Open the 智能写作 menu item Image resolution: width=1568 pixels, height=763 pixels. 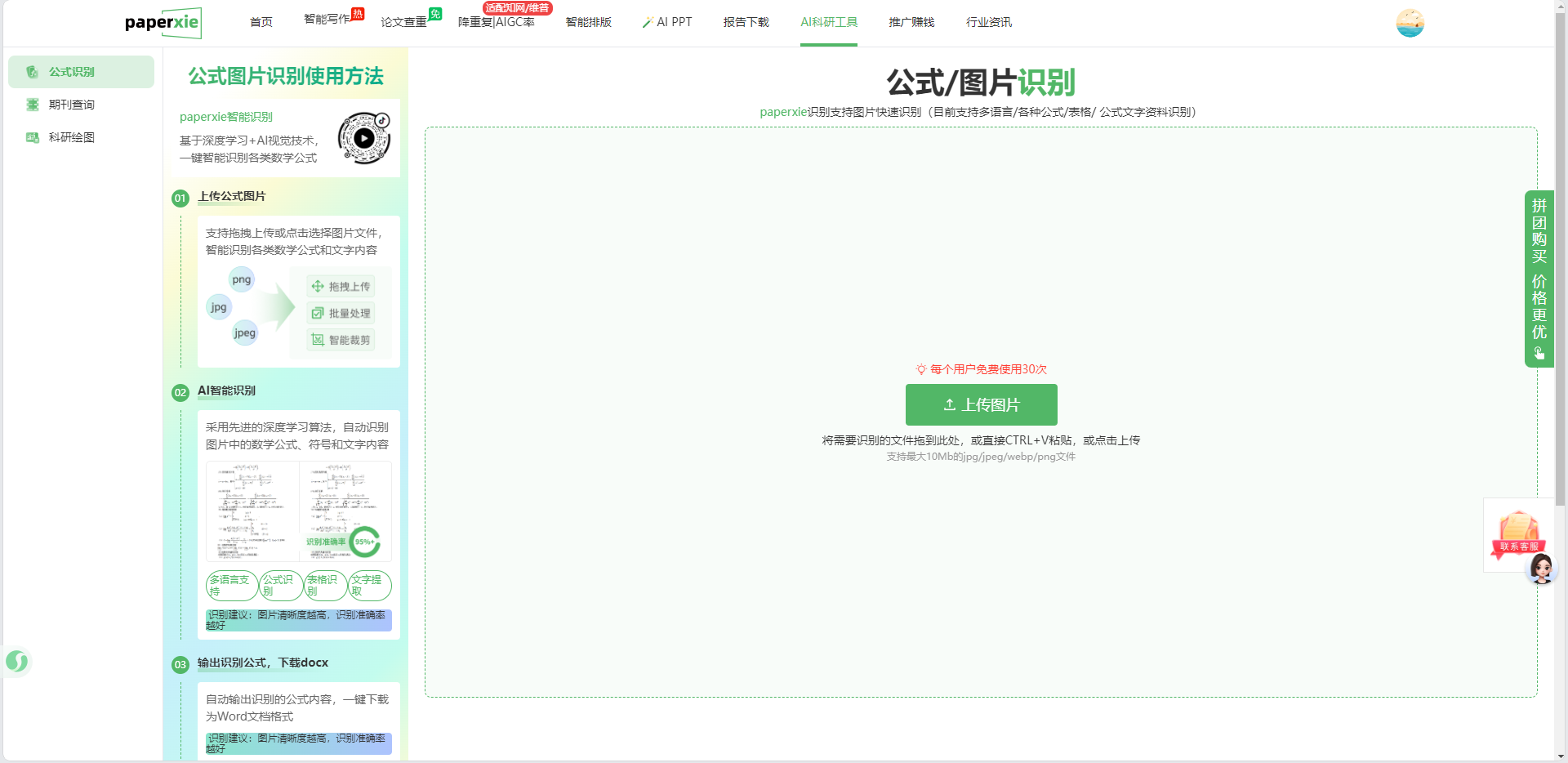327,20
